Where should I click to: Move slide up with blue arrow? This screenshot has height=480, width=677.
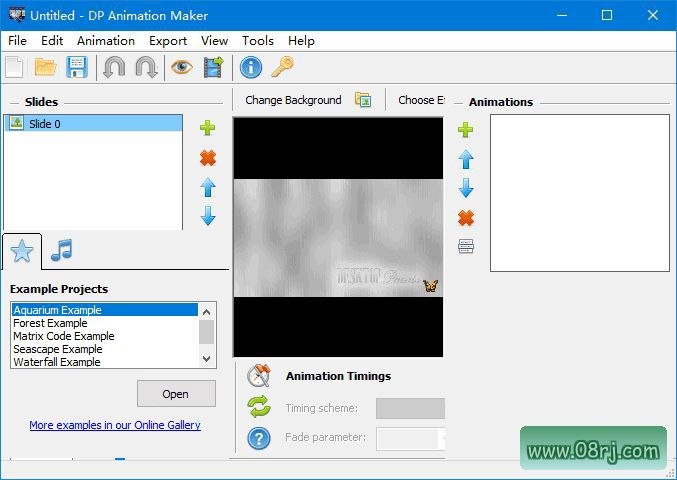tap(208, 187)
